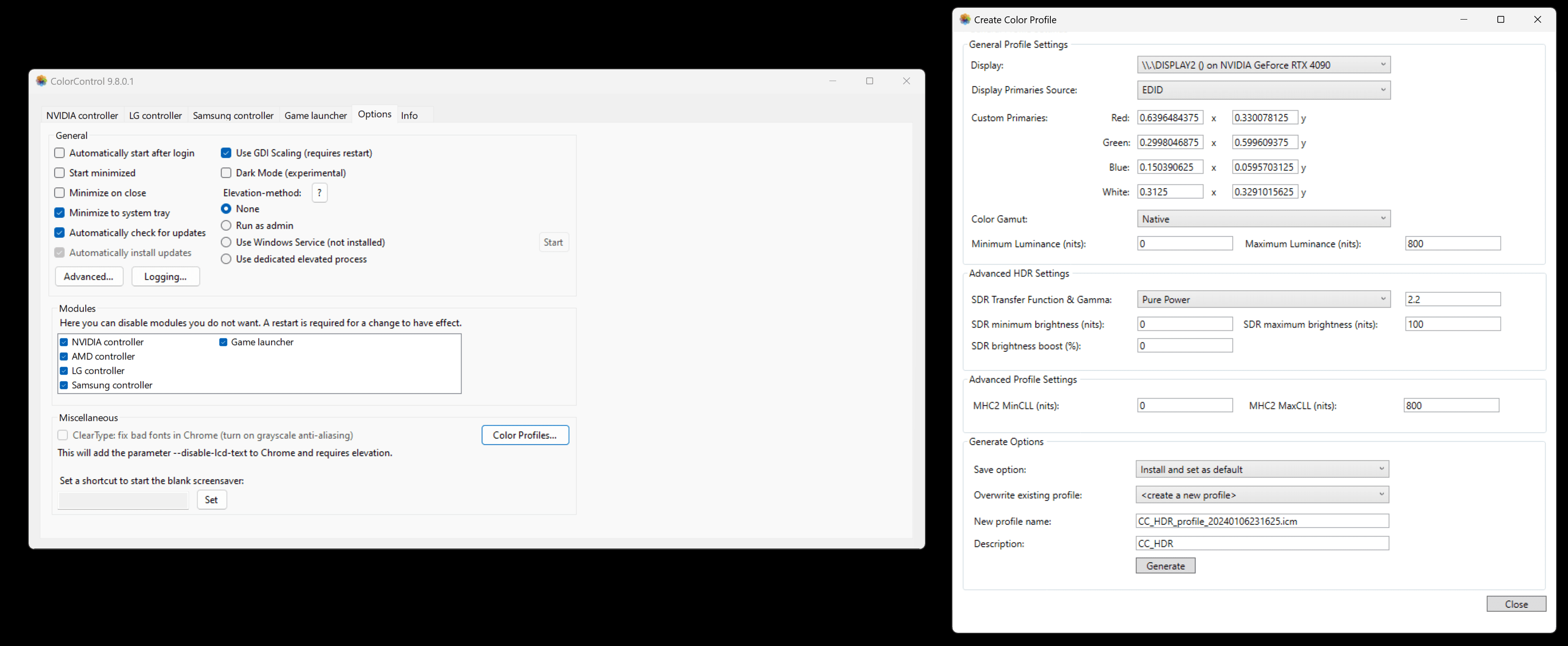
Task: Click the ColorControl app icon in title bar
Action: coord(41,81)
